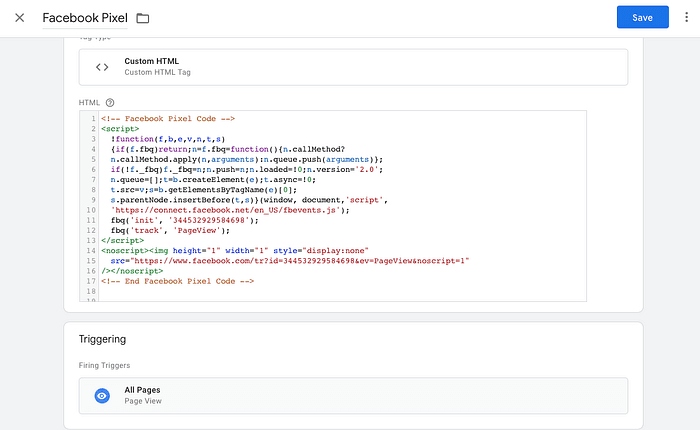Click the 'Custom HTML Tag' subtitle text
Viewport: 700px width, 430px height.
coord(157,72)
